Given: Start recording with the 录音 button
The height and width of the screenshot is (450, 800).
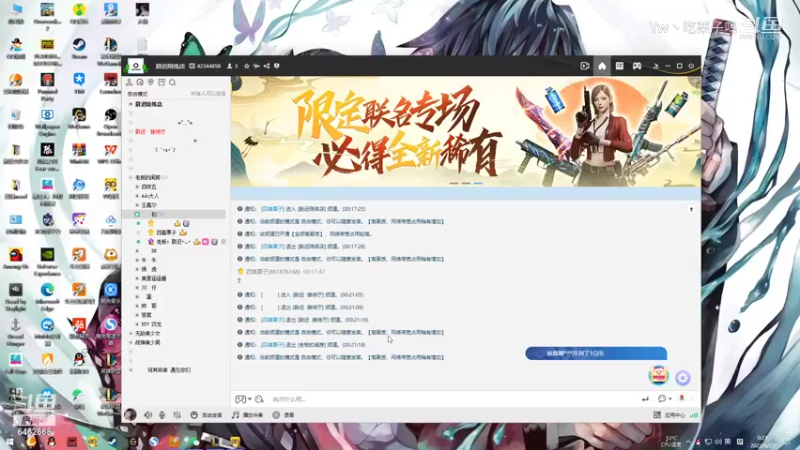Looking at the screenshot, I should (x=283, y=415).
